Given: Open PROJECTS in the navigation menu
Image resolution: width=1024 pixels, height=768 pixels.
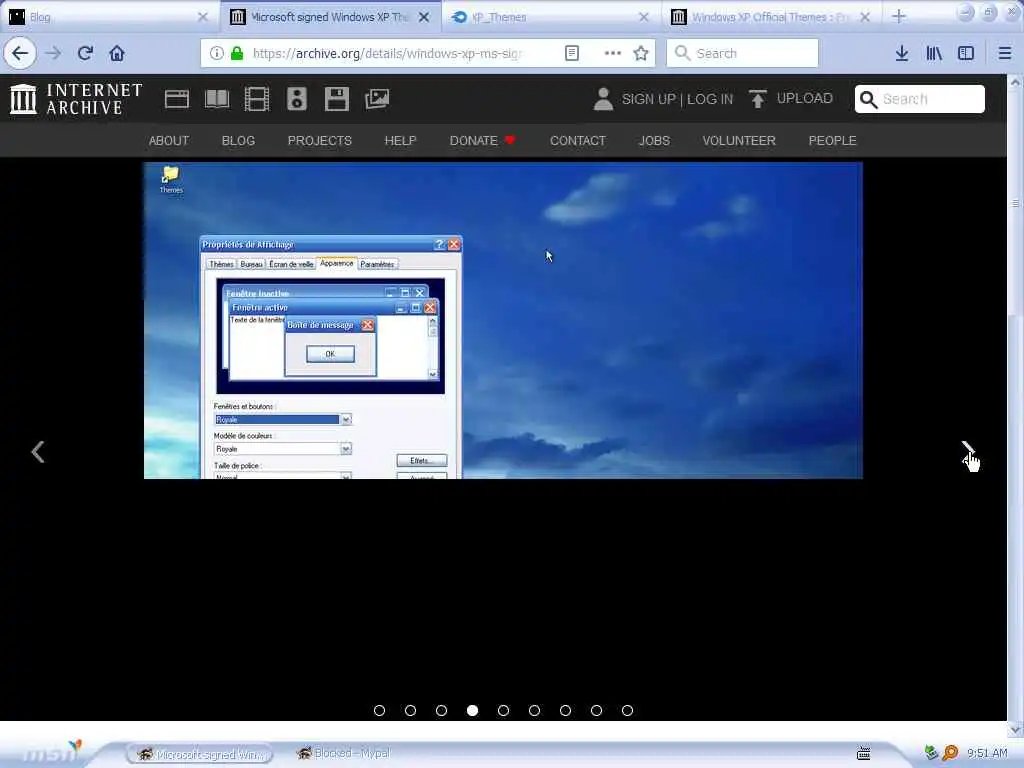Looking at the screenshot, I should 319,140.
